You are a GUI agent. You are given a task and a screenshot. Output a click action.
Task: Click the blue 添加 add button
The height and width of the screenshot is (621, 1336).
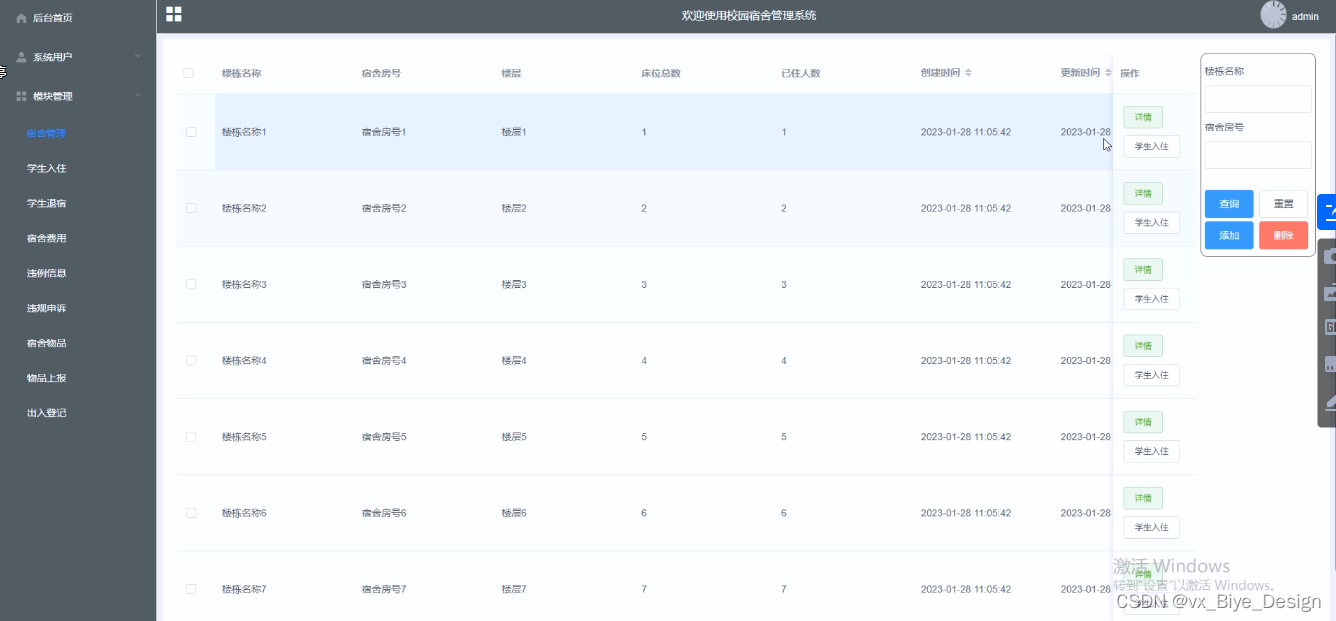[1229, 236]
